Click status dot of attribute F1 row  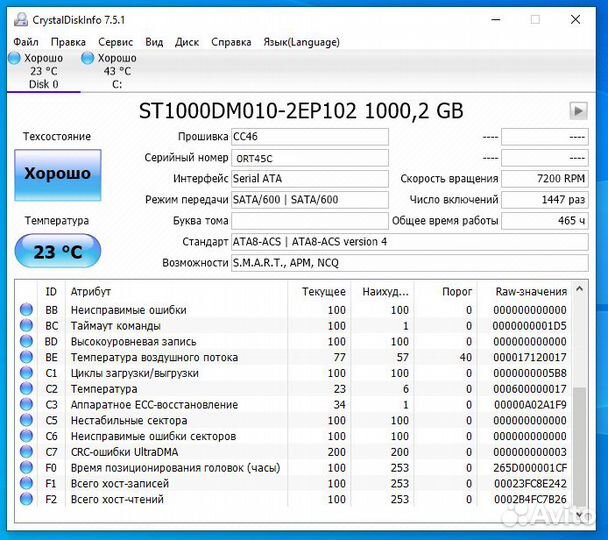coord(26,483)
